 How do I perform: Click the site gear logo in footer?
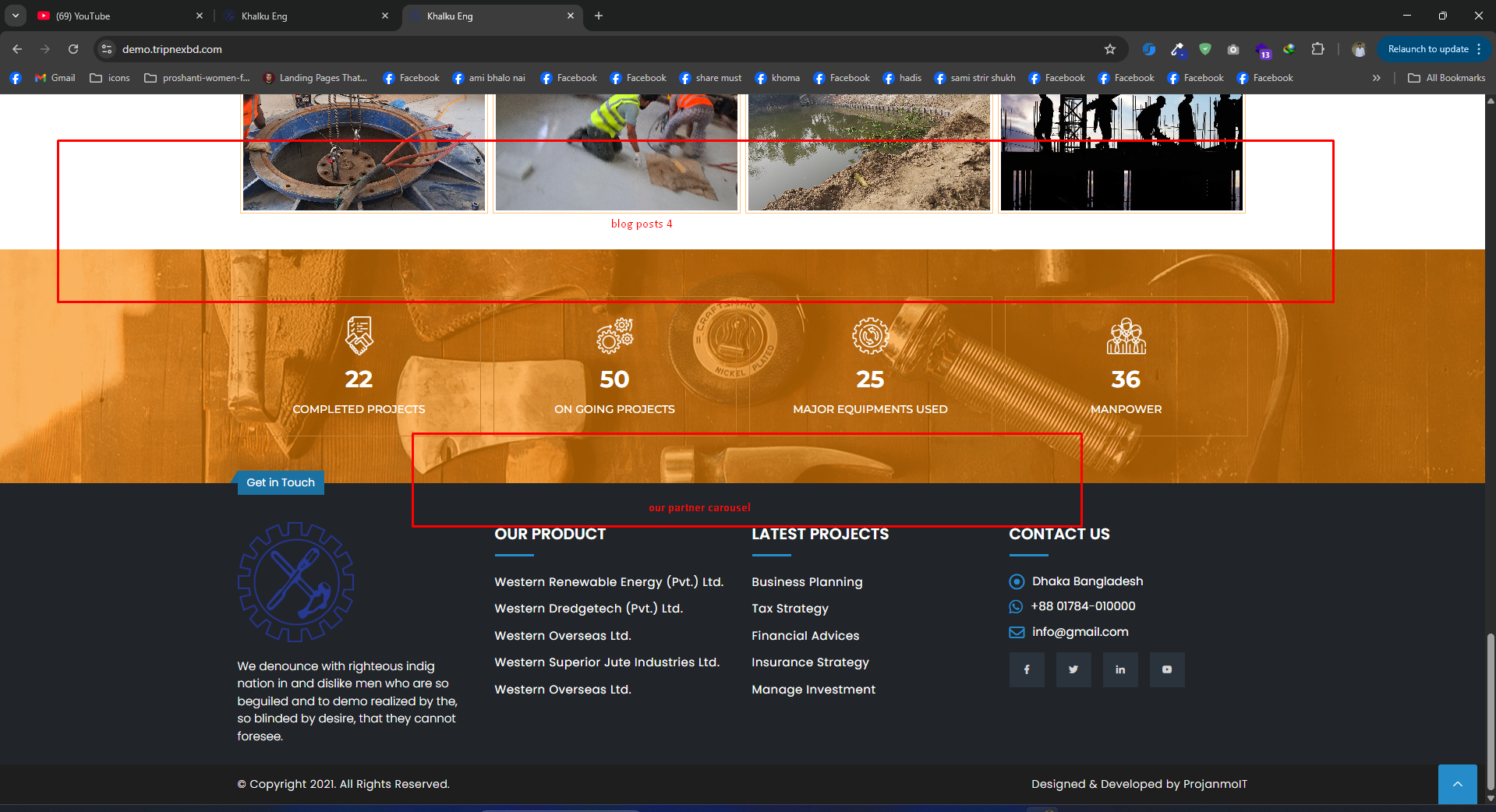point(295,582)
